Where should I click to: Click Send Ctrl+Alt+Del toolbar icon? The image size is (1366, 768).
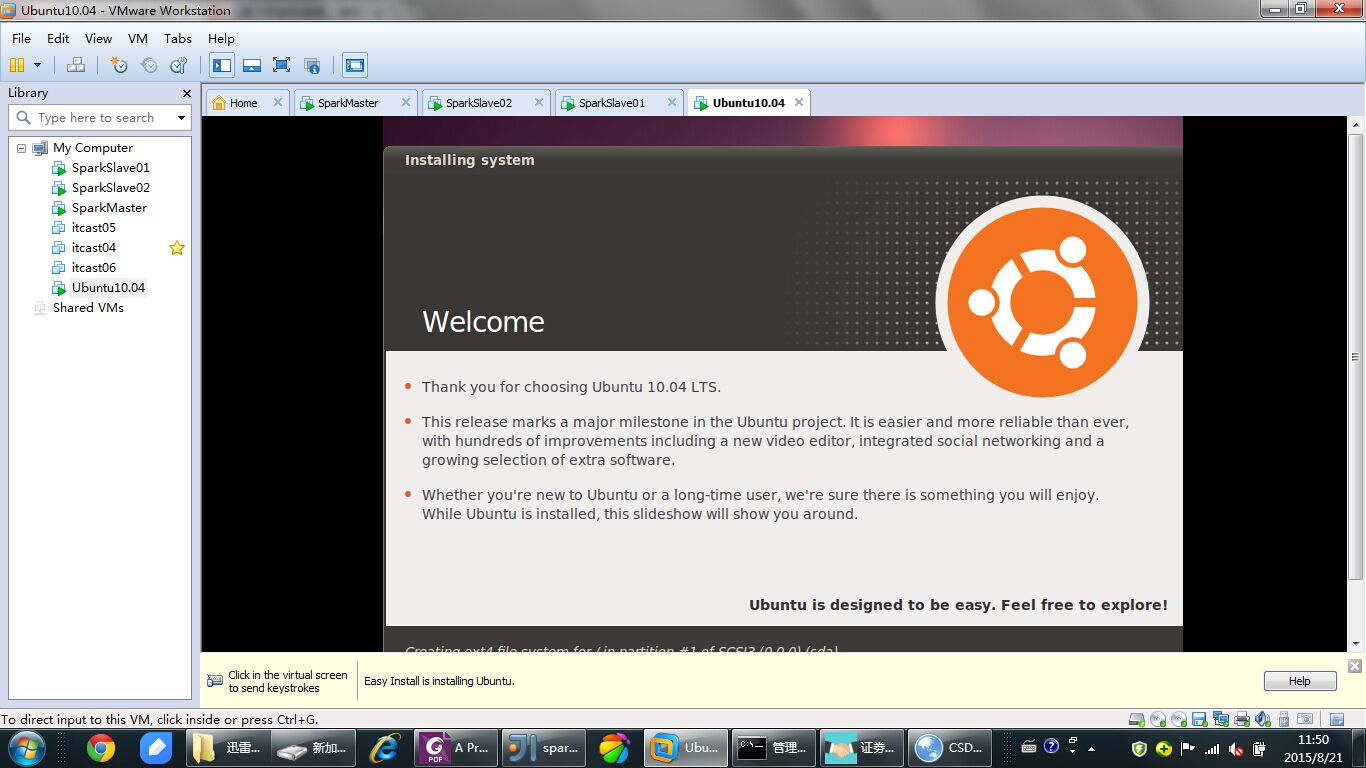click(x=76, y=65)
